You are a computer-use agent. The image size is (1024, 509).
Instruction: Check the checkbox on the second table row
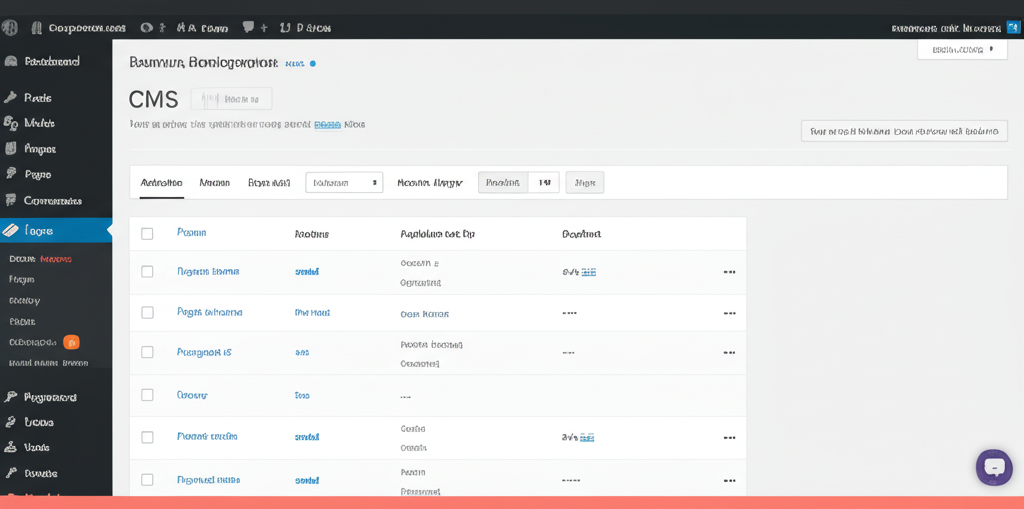click(x=147, y=312)
